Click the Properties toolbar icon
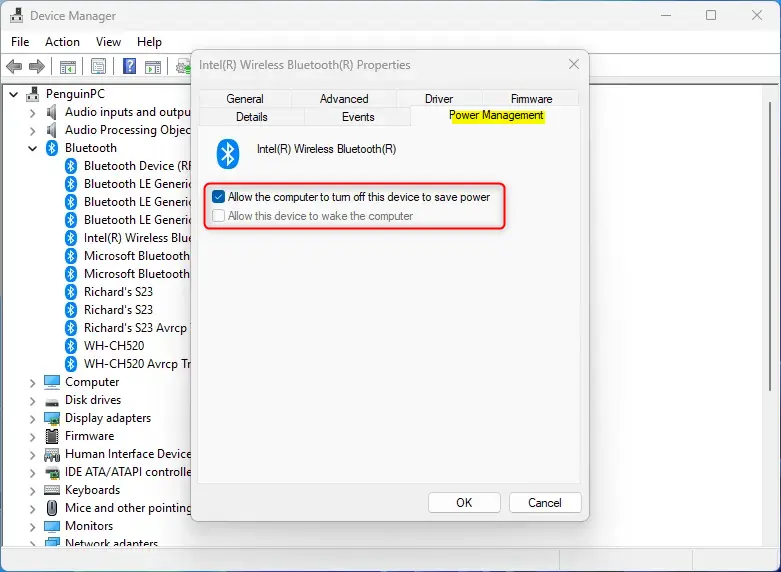 point(99,66)
